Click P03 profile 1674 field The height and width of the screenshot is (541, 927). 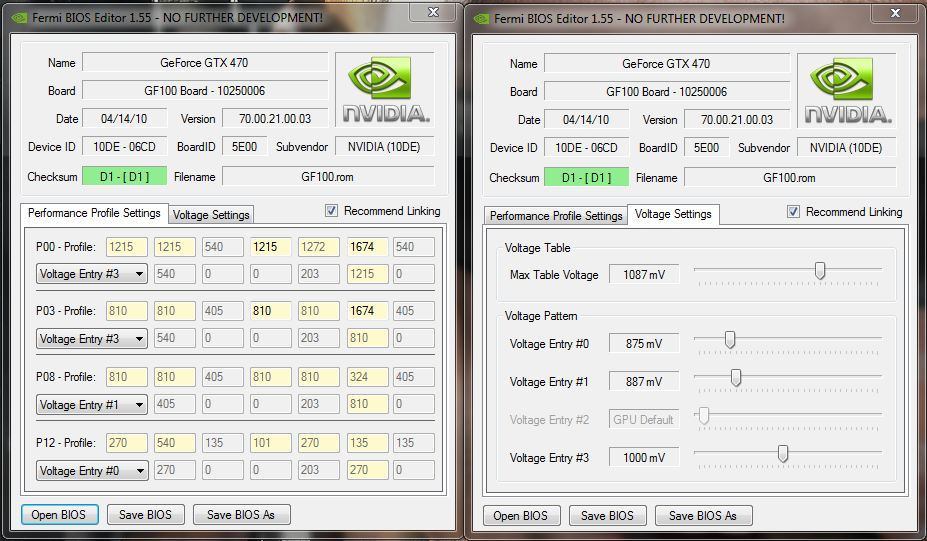[367, 311]
